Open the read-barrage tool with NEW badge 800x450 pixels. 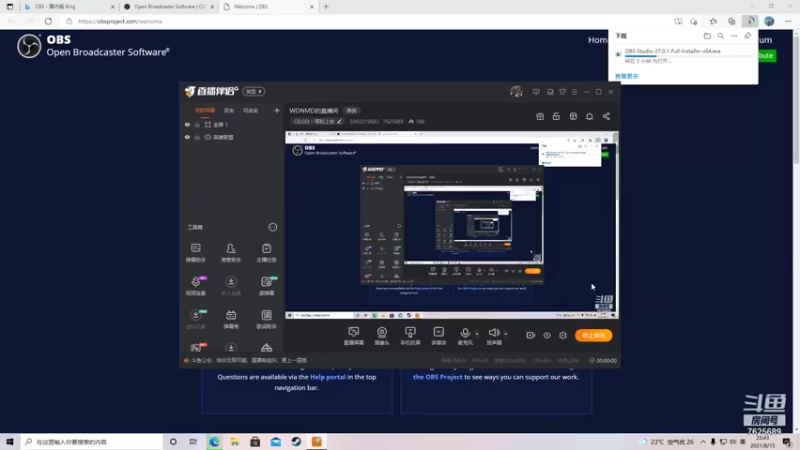pos(267,286)
